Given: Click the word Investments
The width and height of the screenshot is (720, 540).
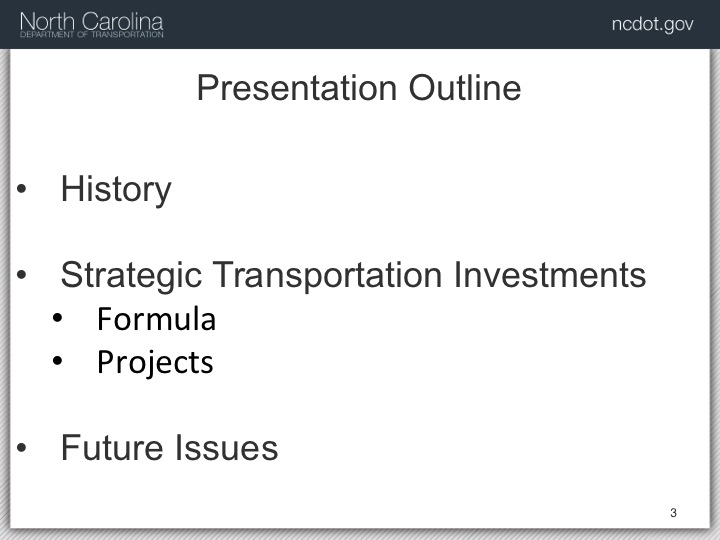Looking at the screenshot, I should click(550, 275).
